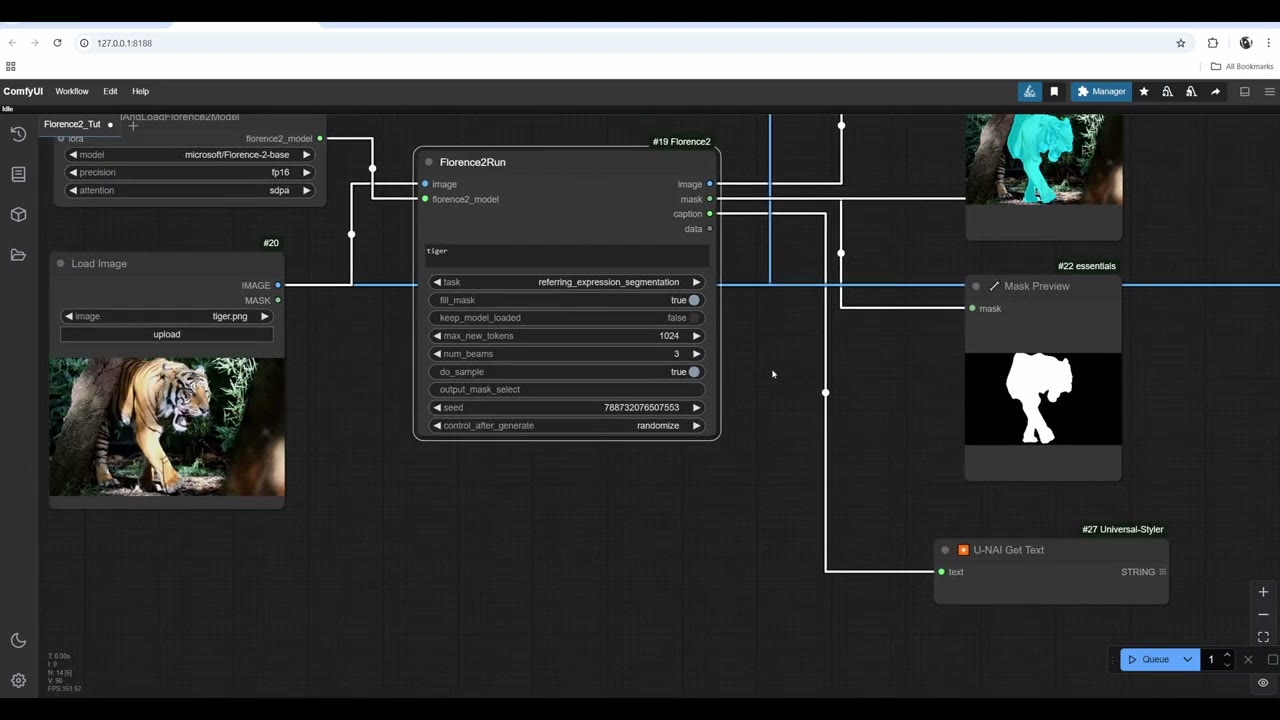Viewport: 1280px width, 720px height.
Task: Increase max_new_tokens with right arrow
Action: 697,336
